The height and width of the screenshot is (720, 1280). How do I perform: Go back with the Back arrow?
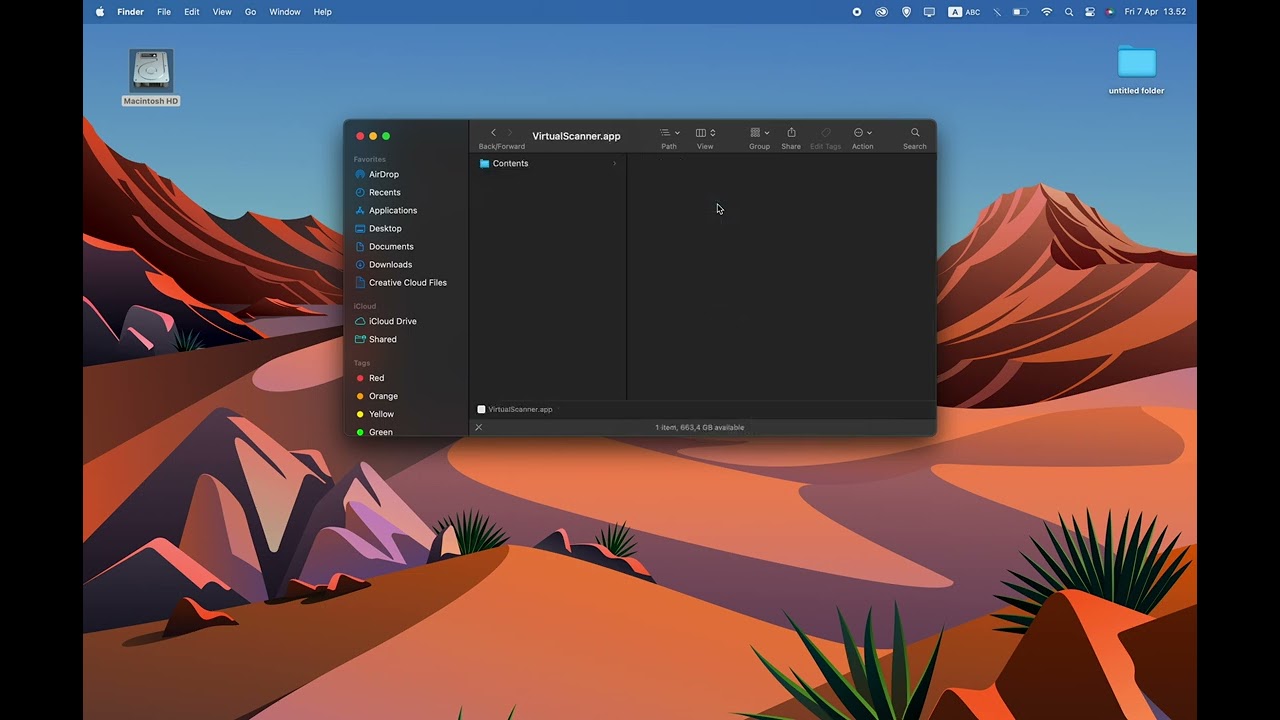pos(493,133)
